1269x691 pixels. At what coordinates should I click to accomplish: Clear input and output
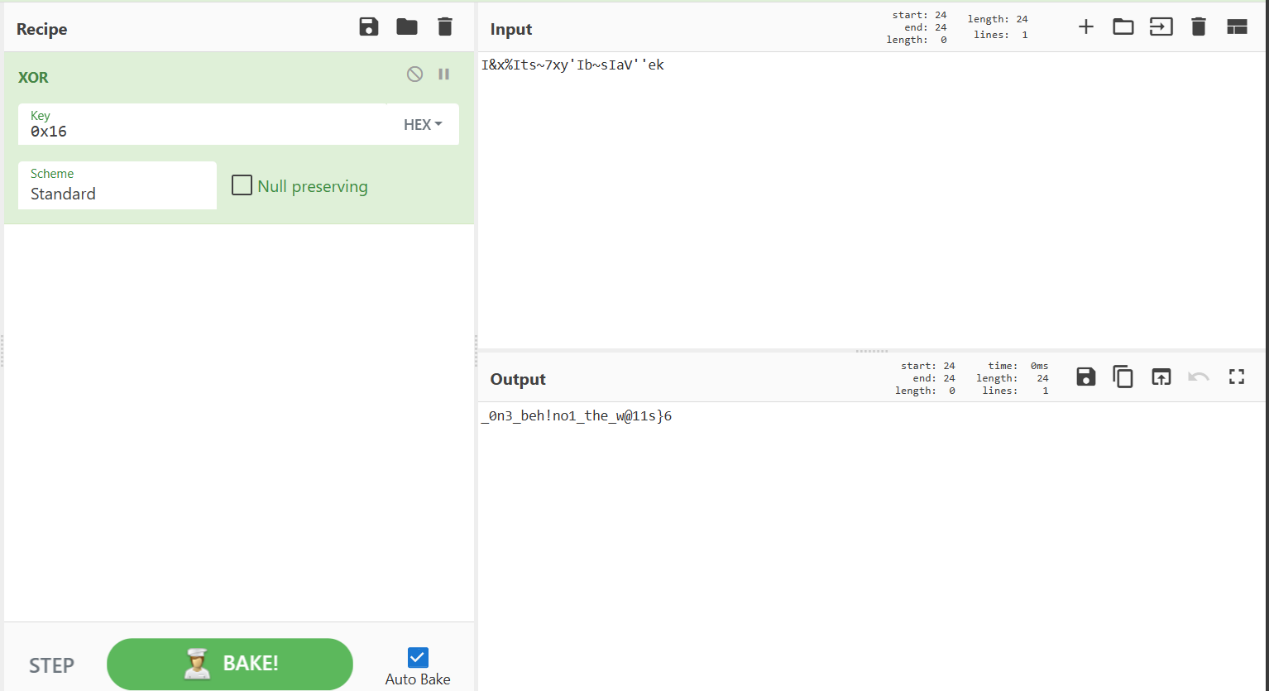coord(1199,27)
